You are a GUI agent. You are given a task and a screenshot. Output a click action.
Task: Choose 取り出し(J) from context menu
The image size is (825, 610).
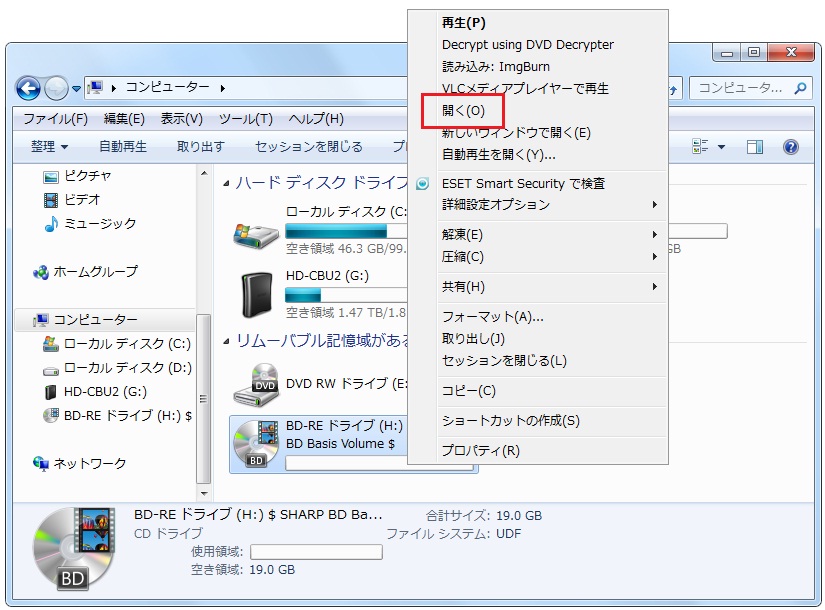473,338
